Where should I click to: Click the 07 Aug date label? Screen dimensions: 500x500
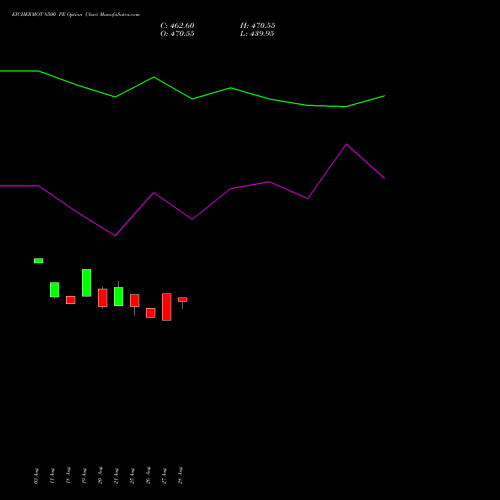[36, 476]
